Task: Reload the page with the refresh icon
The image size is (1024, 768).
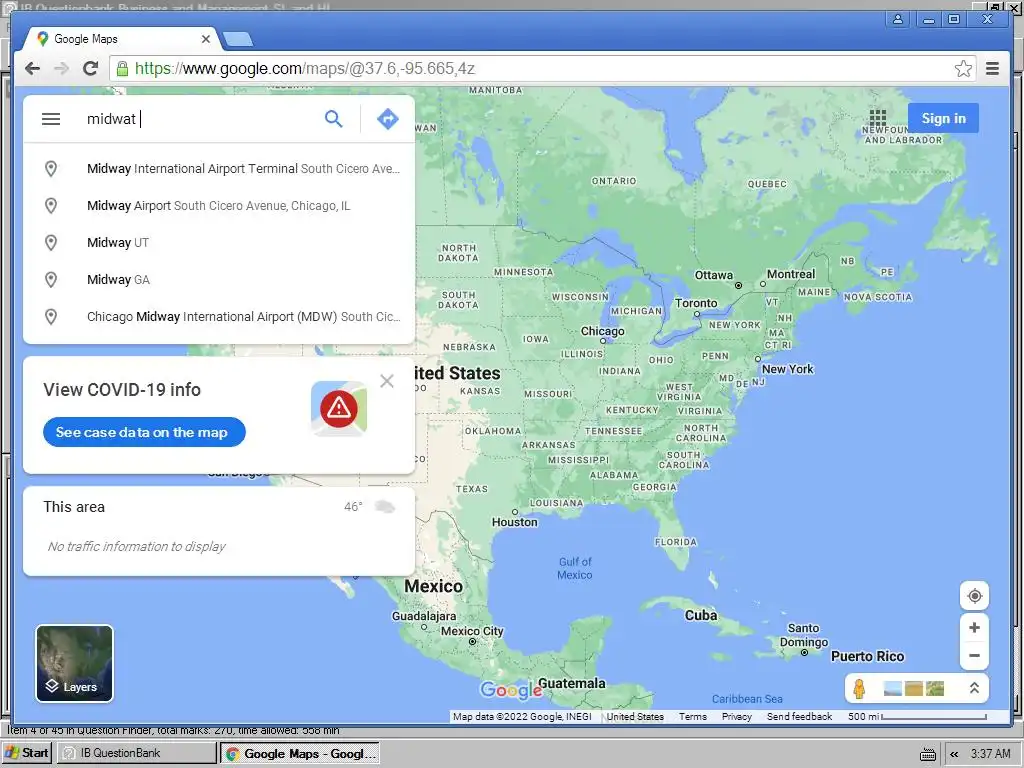Action: click(91, 68)
